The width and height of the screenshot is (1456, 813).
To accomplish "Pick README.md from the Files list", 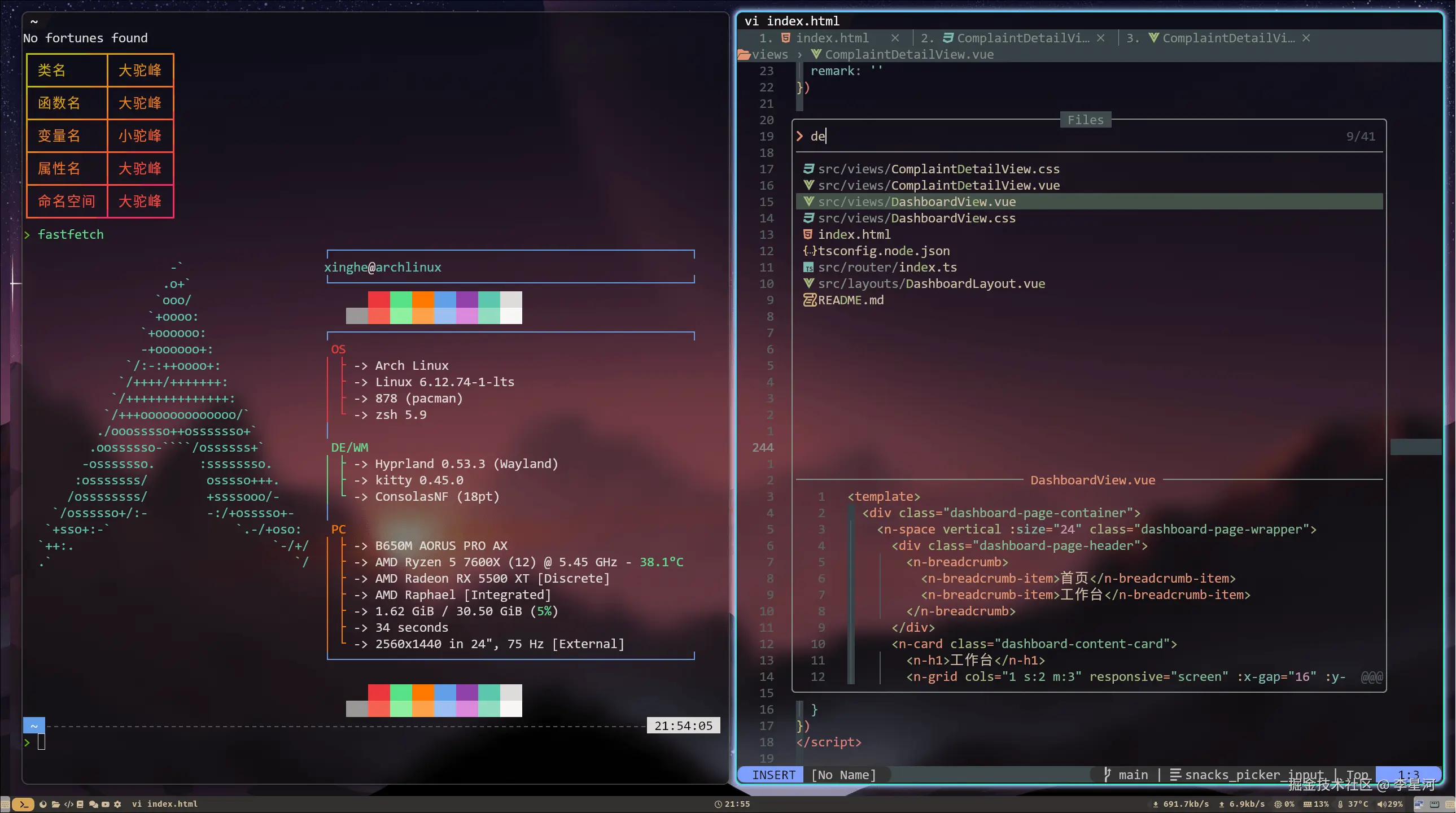I will pyautogui.click(x=850, y=300).
